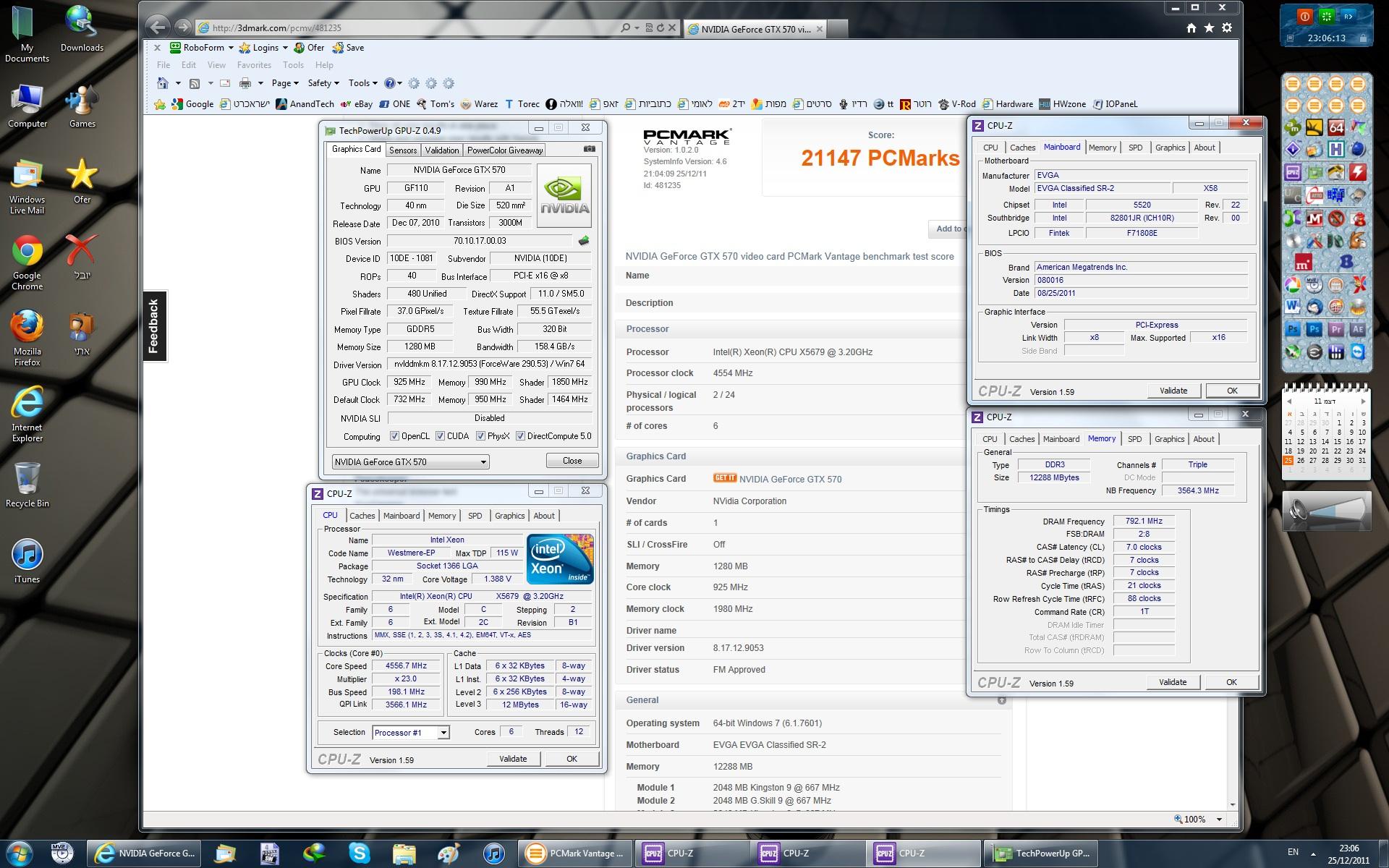
Task: Open the Favorites menu in IE
Action: (254, 65)
